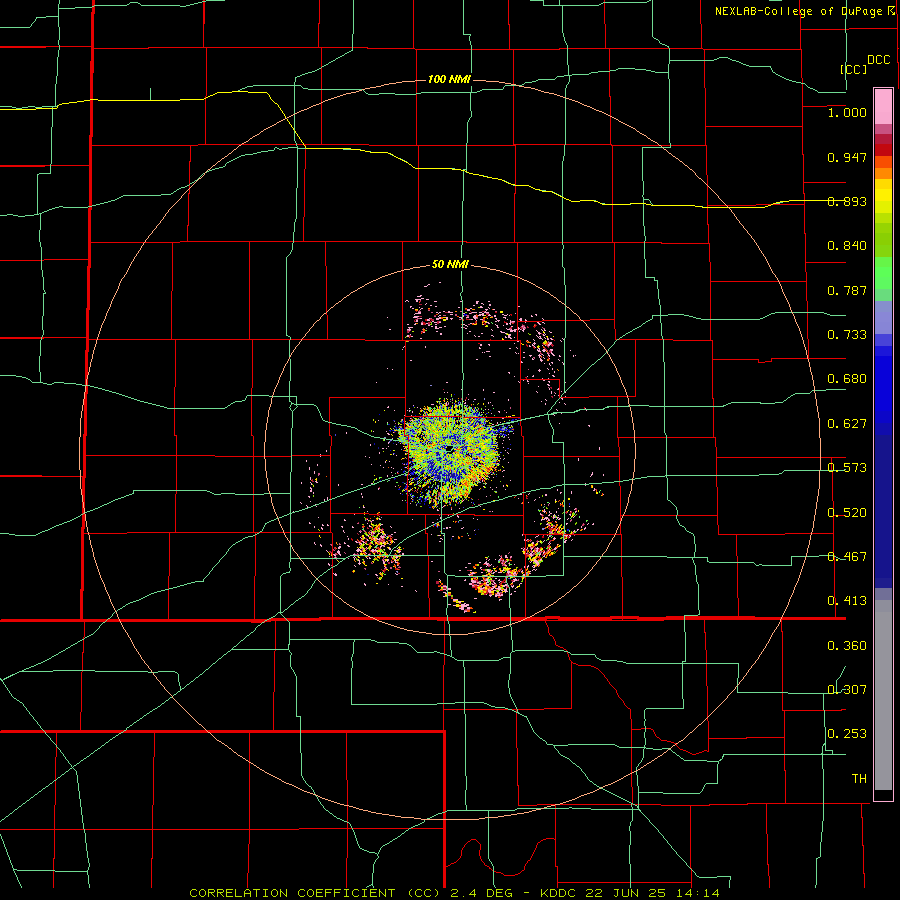
Task: Select the 0.680 scale value
Action: click(x=847, y=379)
